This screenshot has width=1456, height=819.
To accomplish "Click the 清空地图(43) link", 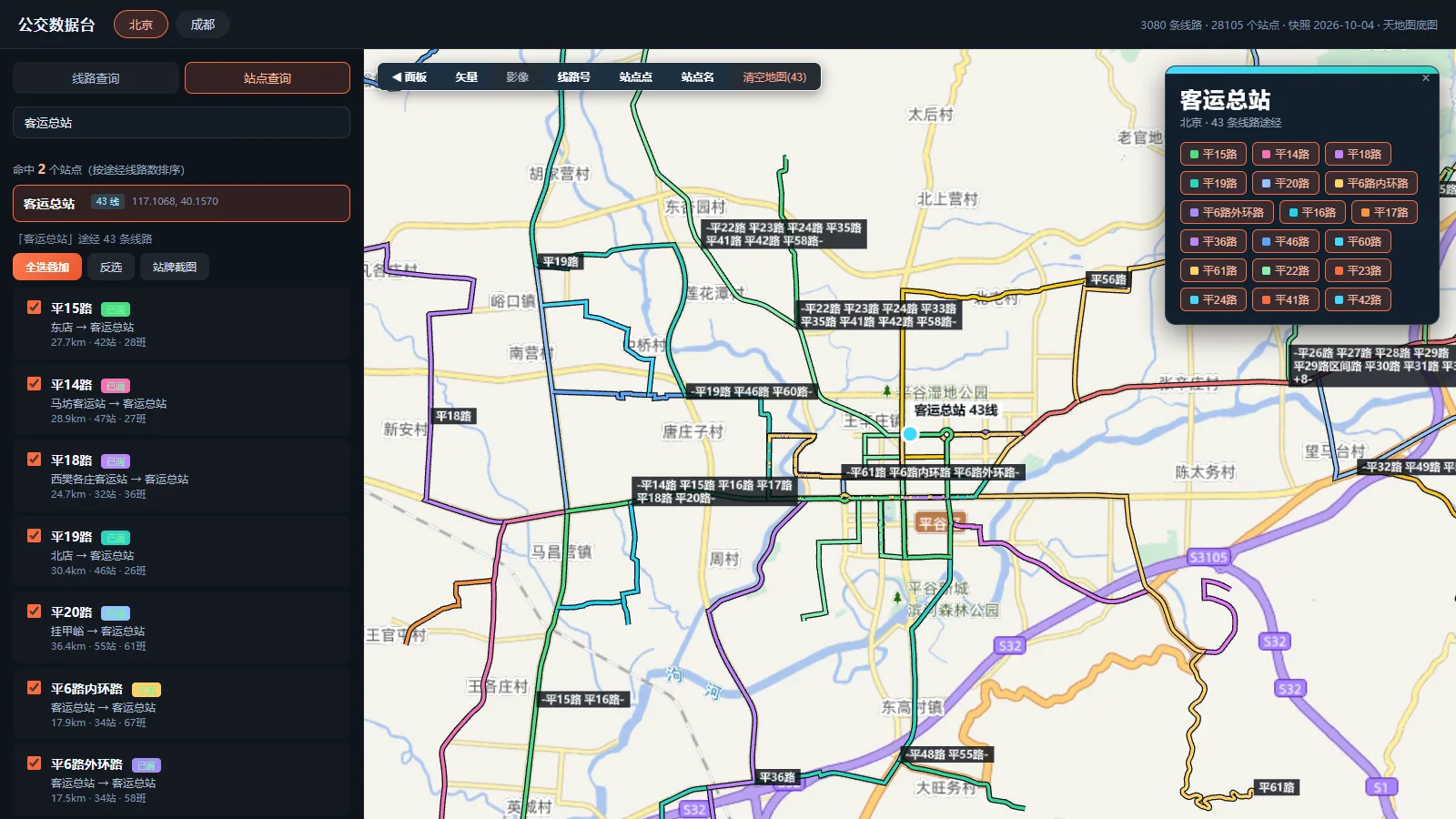I will 774,77.
